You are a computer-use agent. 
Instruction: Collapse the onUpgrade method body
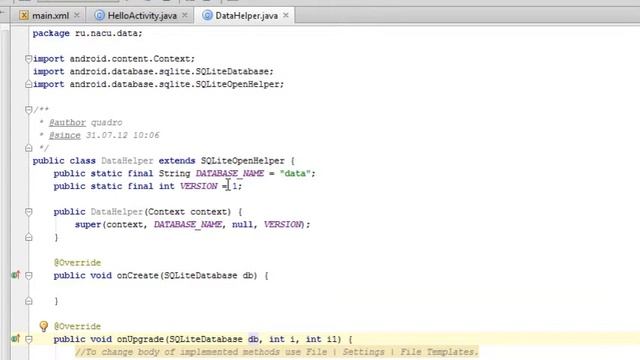click(x=28, y=339)
